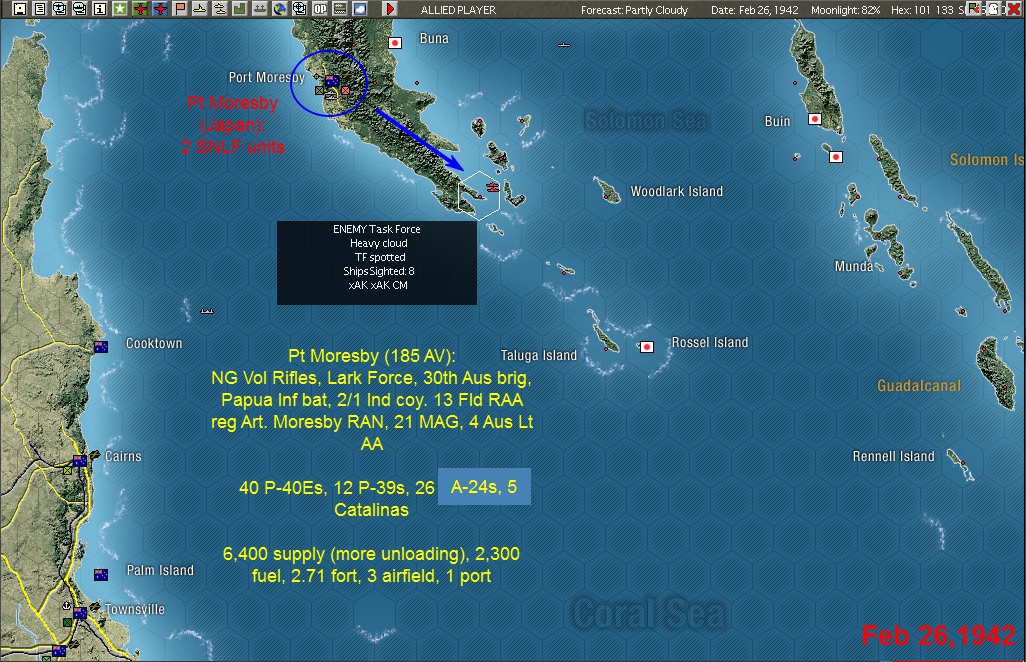Save the game using the disk icon
The height and width of the screenshot is (662, 1026).
click(19, 10)
